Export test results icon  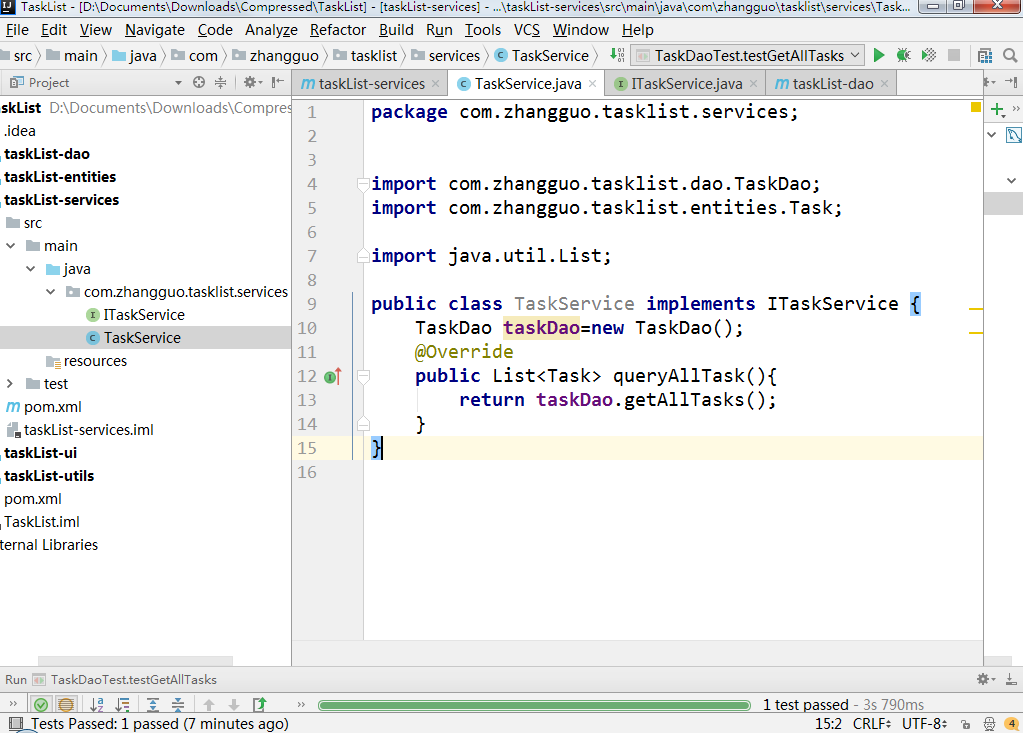pos(259,705)
